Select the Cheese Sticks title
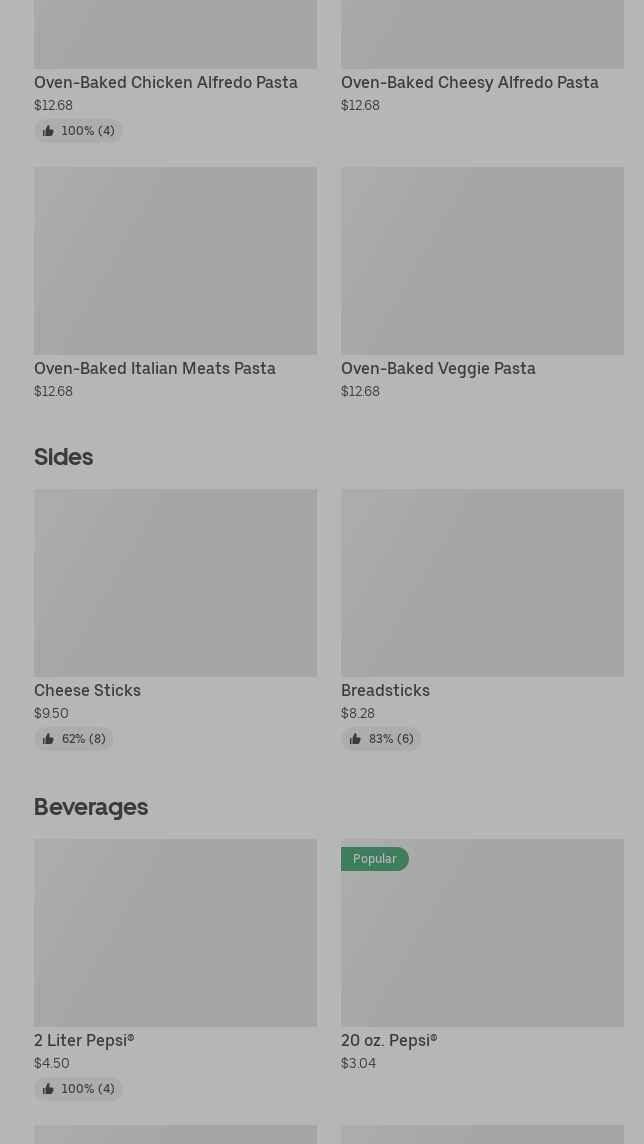 (87, 691)
